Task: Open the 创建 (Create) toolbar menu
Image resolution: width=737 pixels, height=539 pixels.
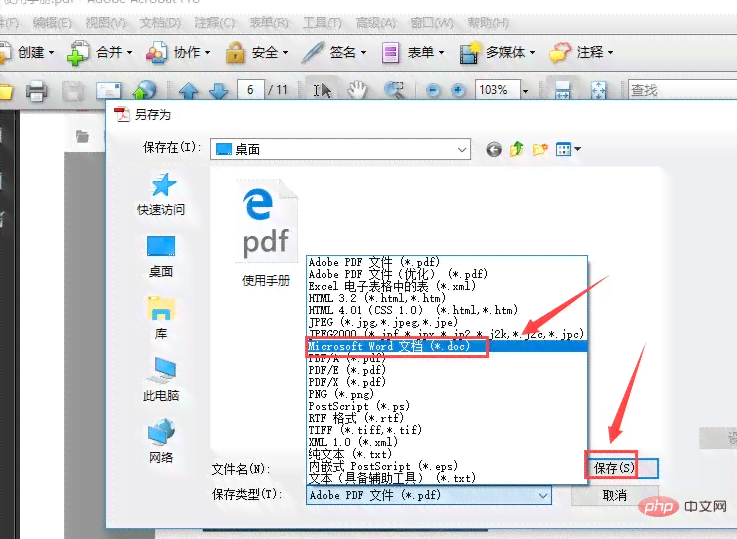Action: (x=28, y=52)
